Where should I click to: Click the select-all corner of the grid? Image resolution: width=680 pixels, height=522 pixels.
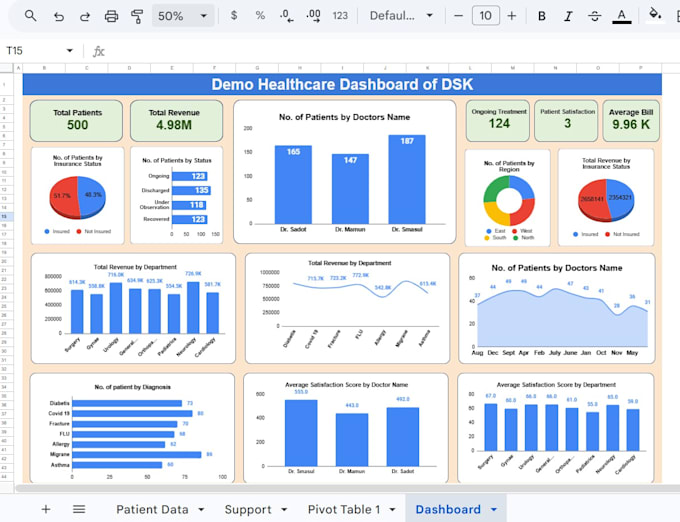(x=7, y=68)
